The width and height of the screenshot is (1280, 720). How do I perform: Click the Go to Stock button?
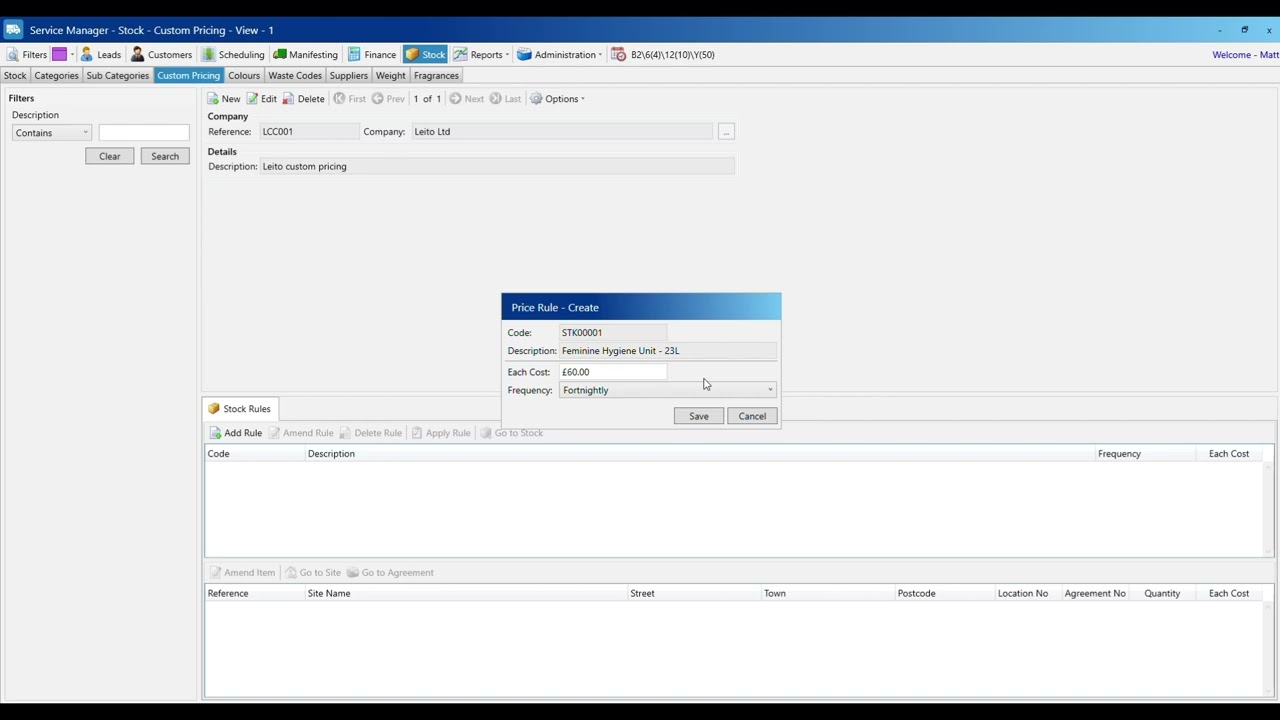coord(511,433)
